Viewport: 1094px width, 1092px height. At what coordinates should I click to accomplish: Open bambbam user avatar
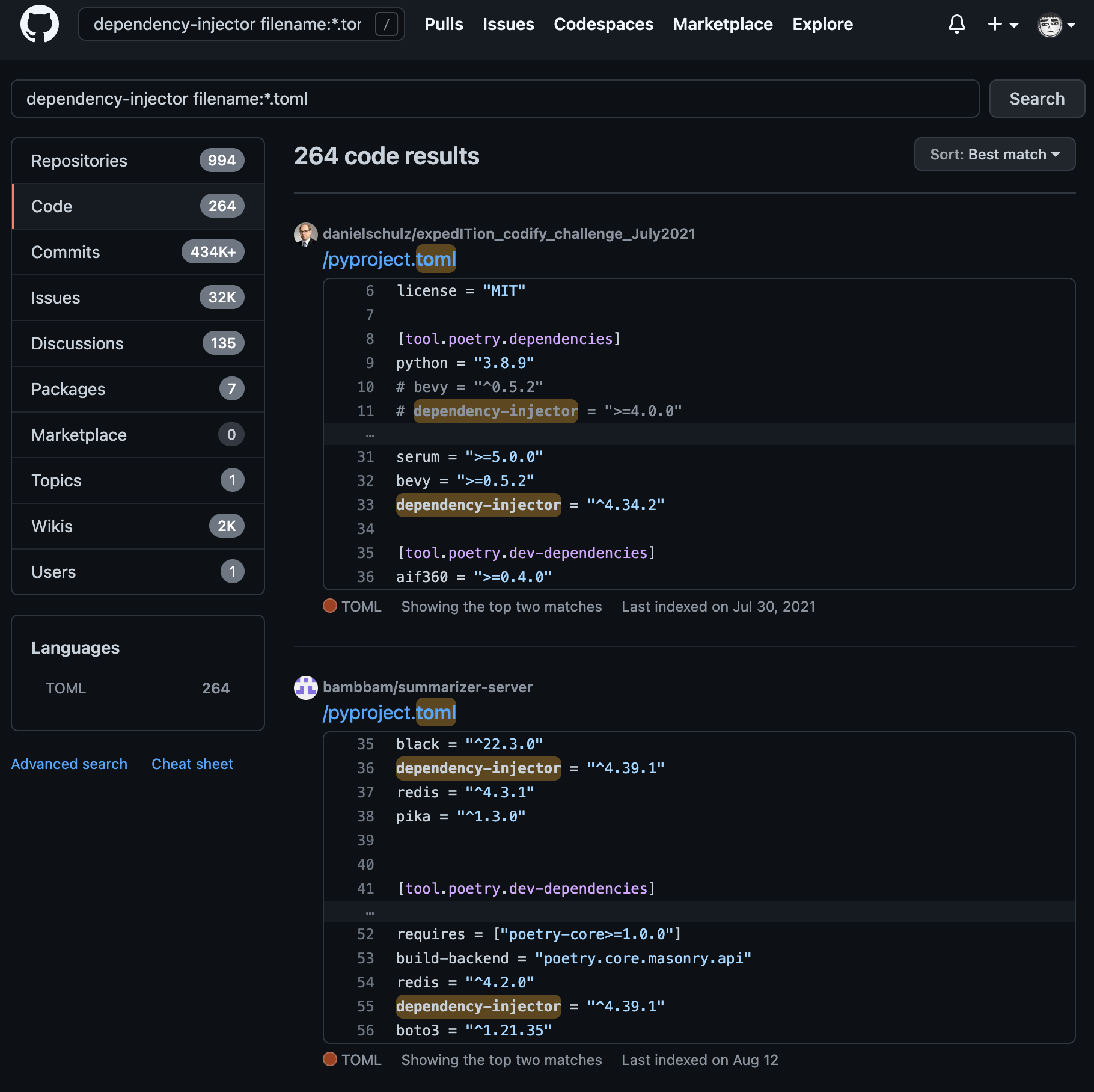pyautogui.click(x=305, y=687)
